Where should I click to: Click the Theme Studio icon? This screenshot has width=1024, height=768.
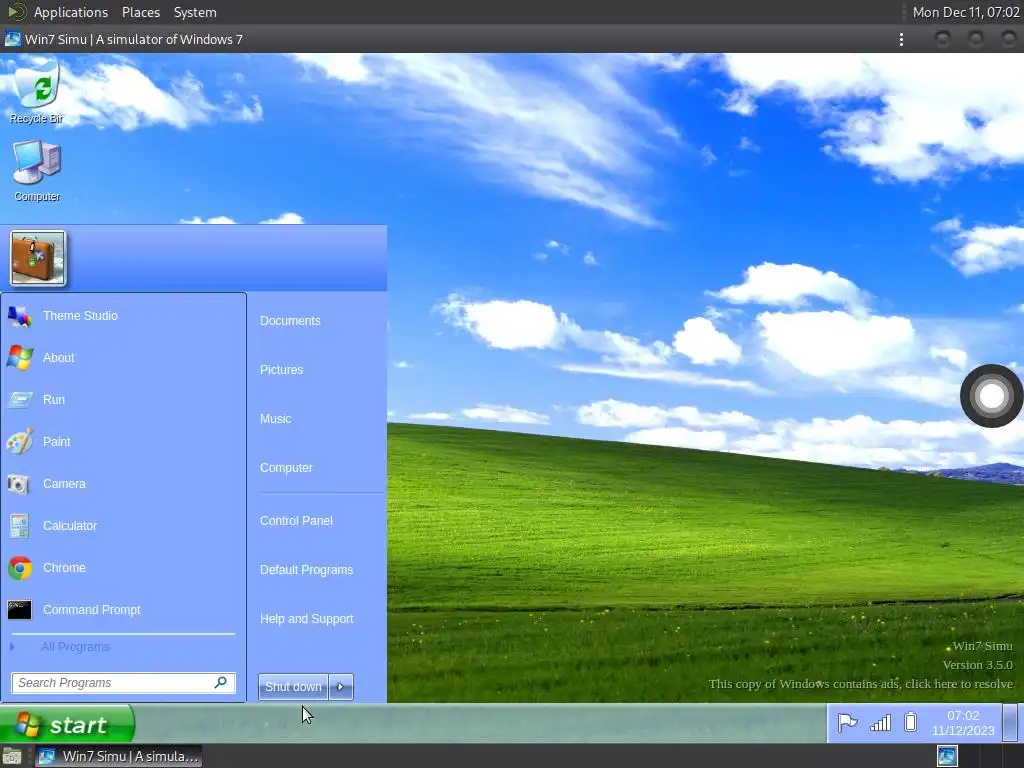click(x=20, y=316)
